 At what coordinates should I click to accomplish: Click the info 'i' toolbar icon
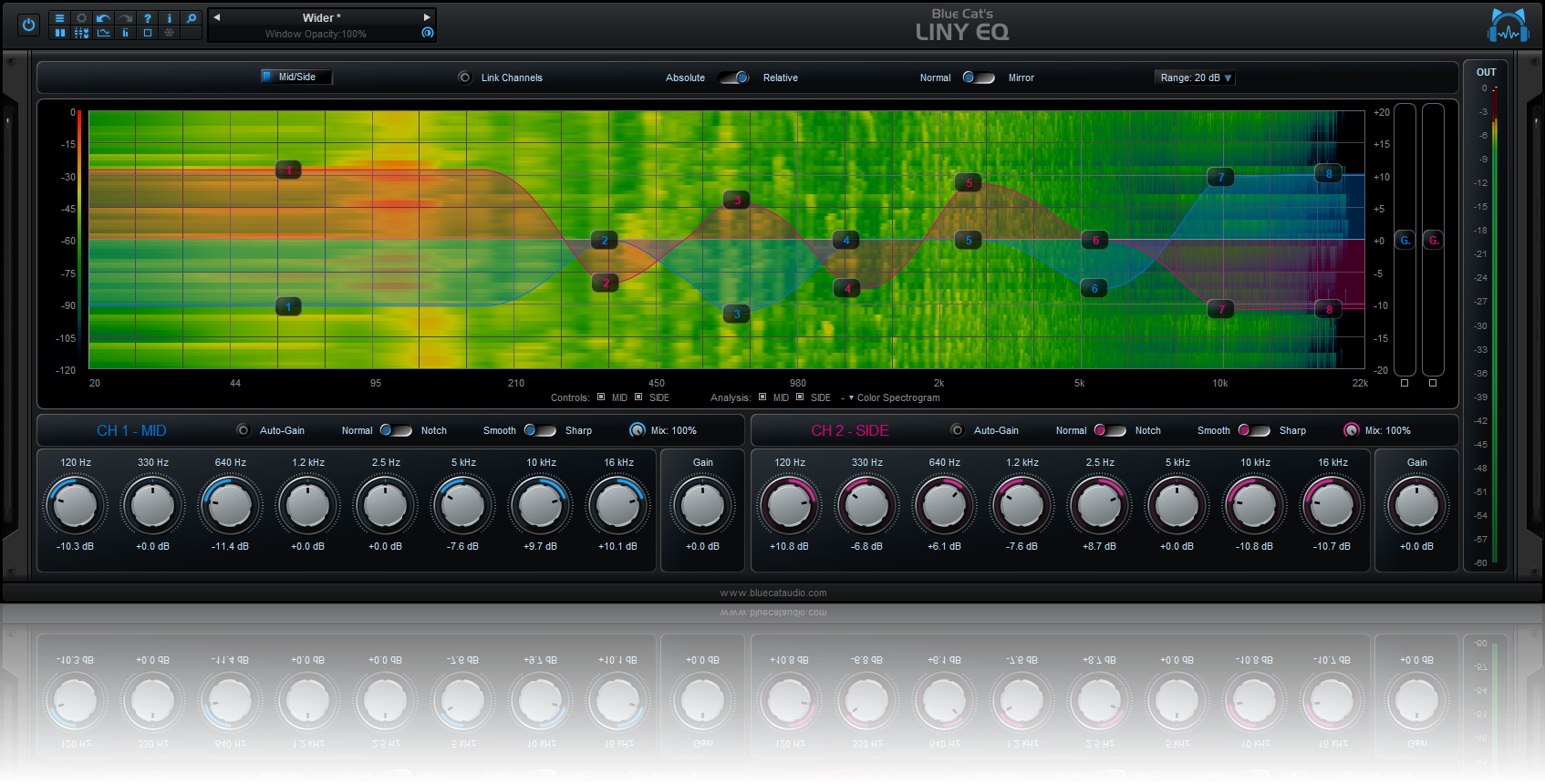pyautogui.click(x=169, y=18)
